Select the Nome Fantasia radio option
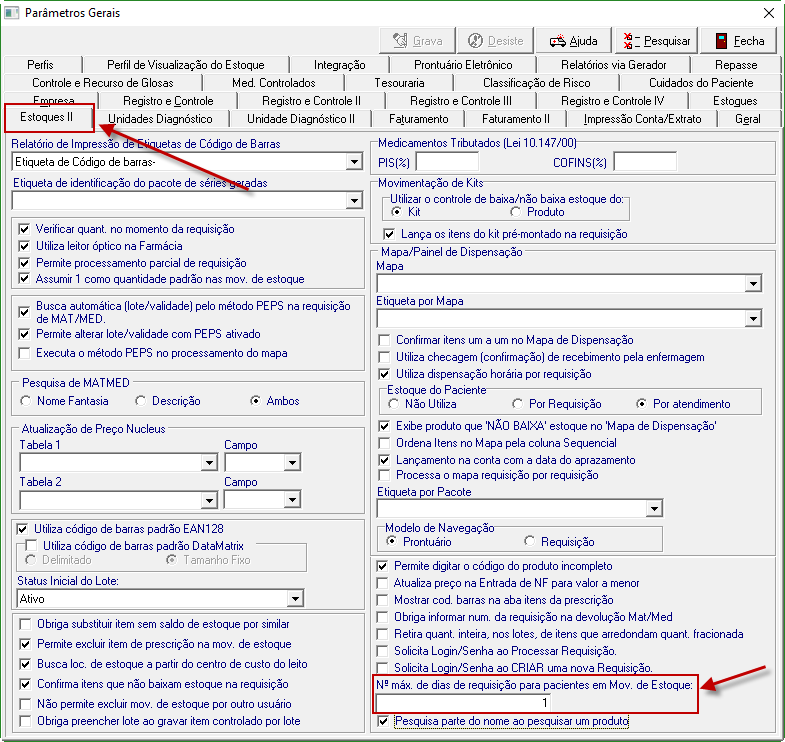Image resolution: width=785 pixels, height=742 pixels. point(26,401)
